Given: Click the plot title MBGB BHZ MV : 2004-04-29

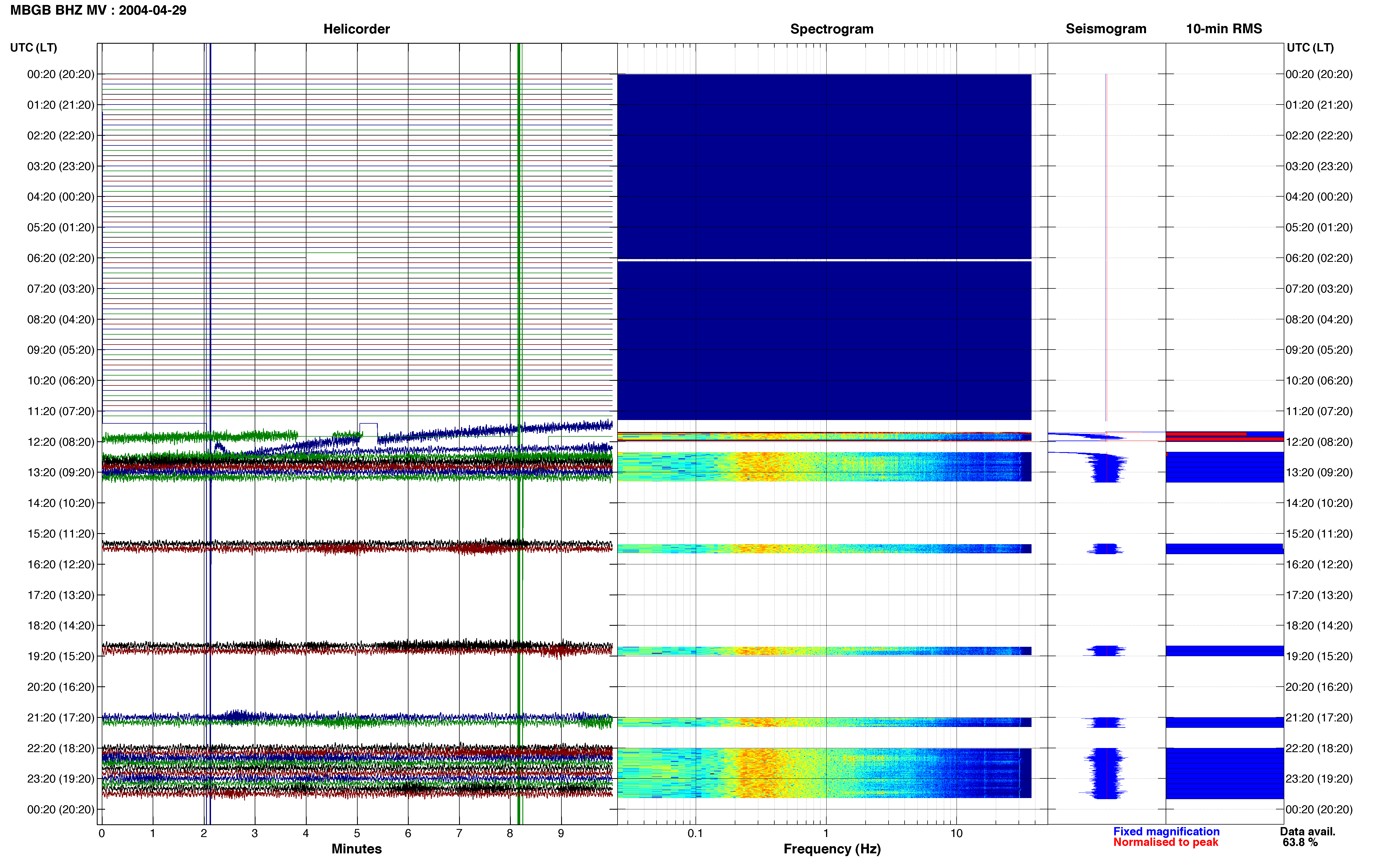Looking at the screenshot, I should point(98,10).
